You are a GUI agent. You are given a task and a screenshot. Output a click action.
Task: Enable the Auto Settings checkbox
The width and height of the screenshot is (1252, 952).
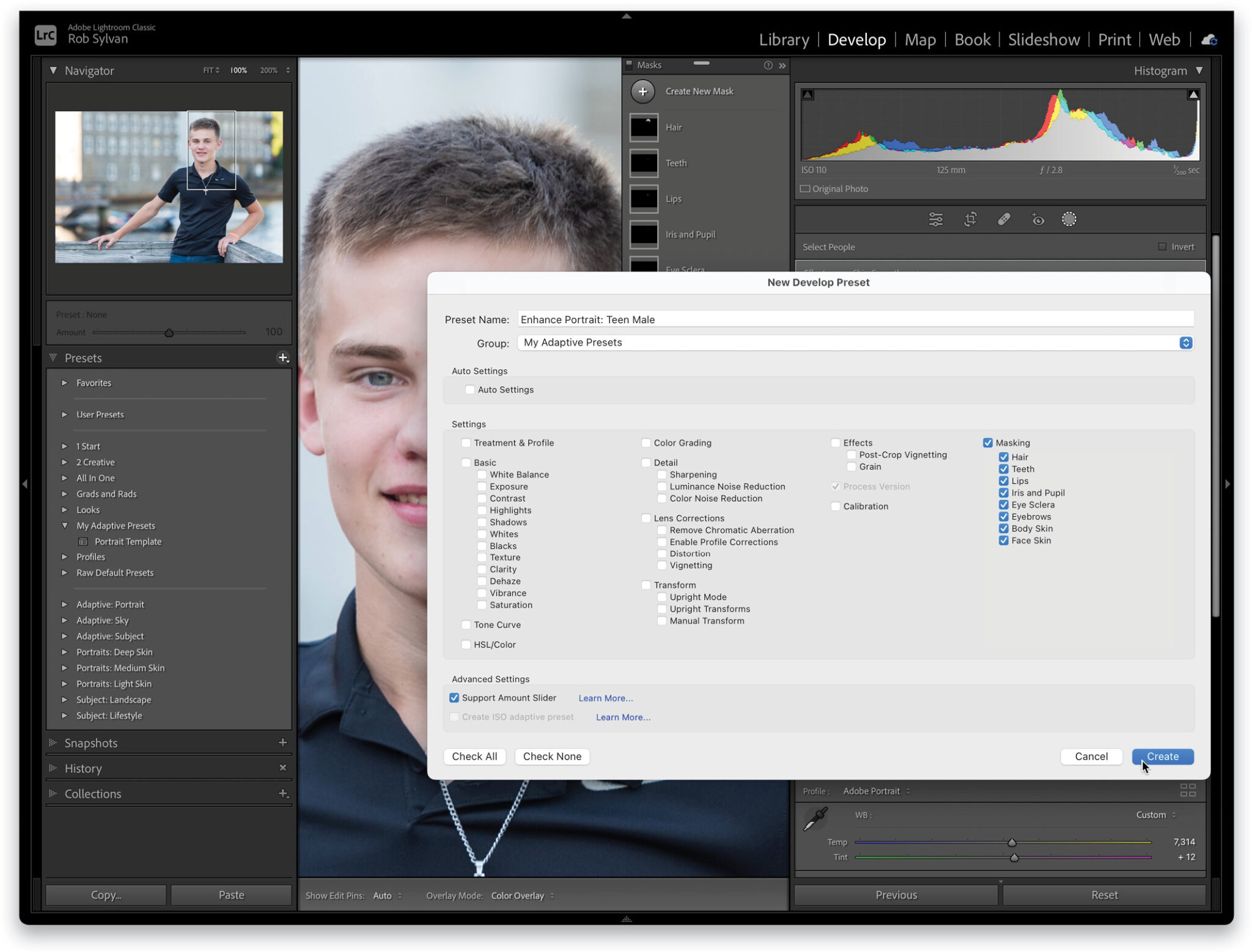[469, 389]
